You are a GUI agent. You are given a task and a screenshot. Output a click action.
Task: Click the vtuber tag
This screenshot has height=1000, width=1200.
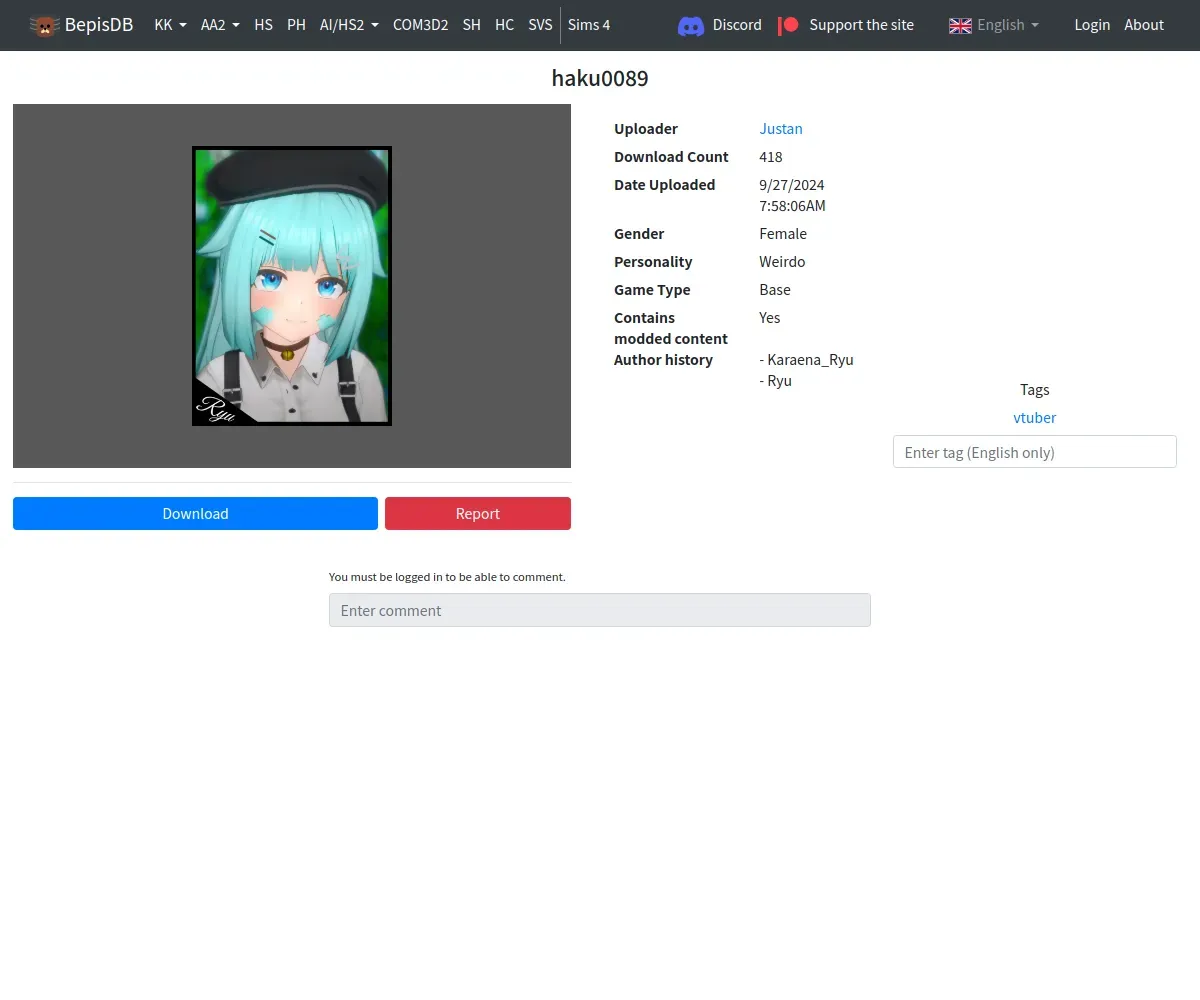1034,418
